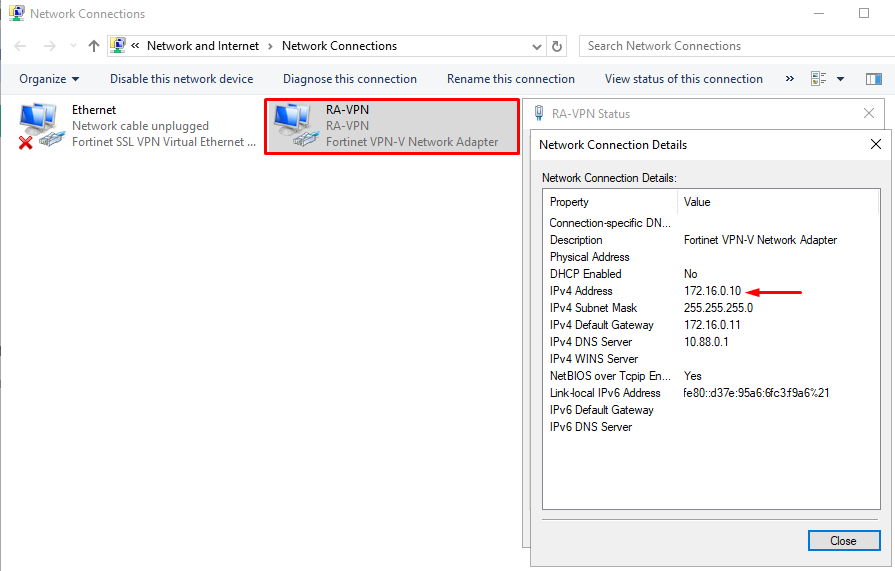Select the Link-local IPv6 Address row
Image resolution: width=895 pixels, height=571 pixels.
click(x=711, y=393)
